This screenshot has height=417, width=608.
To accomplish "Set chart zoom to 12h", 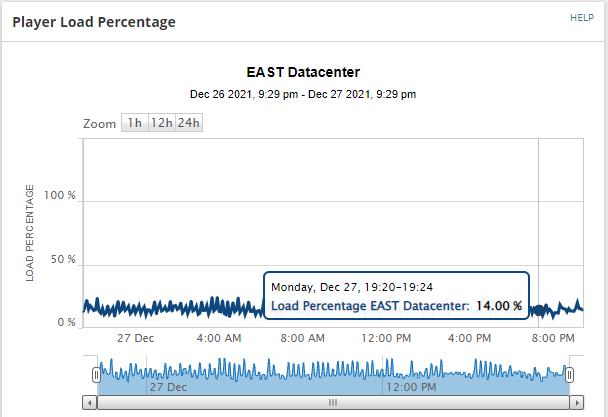I will (x=161, y=123).
